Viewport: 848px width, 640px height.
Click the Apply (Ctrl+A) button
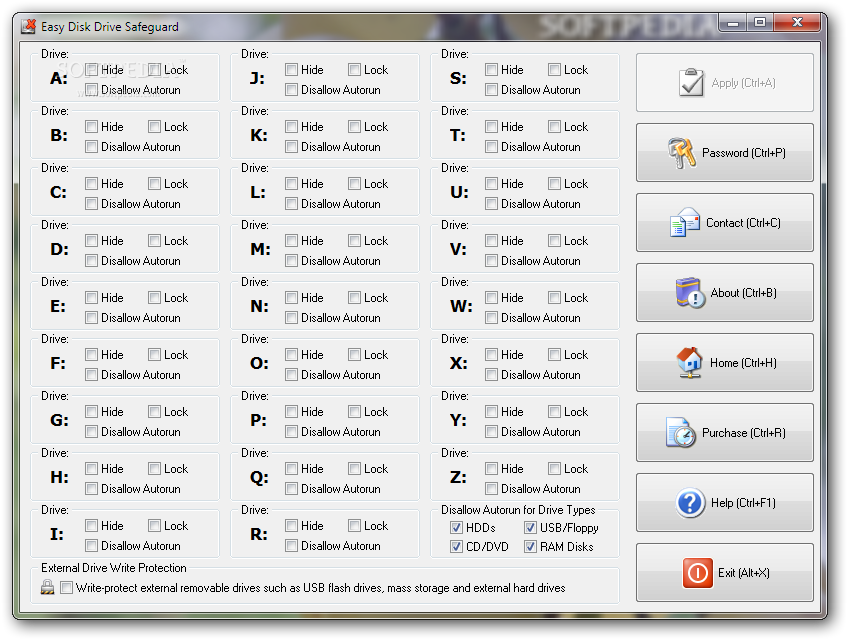725,83
